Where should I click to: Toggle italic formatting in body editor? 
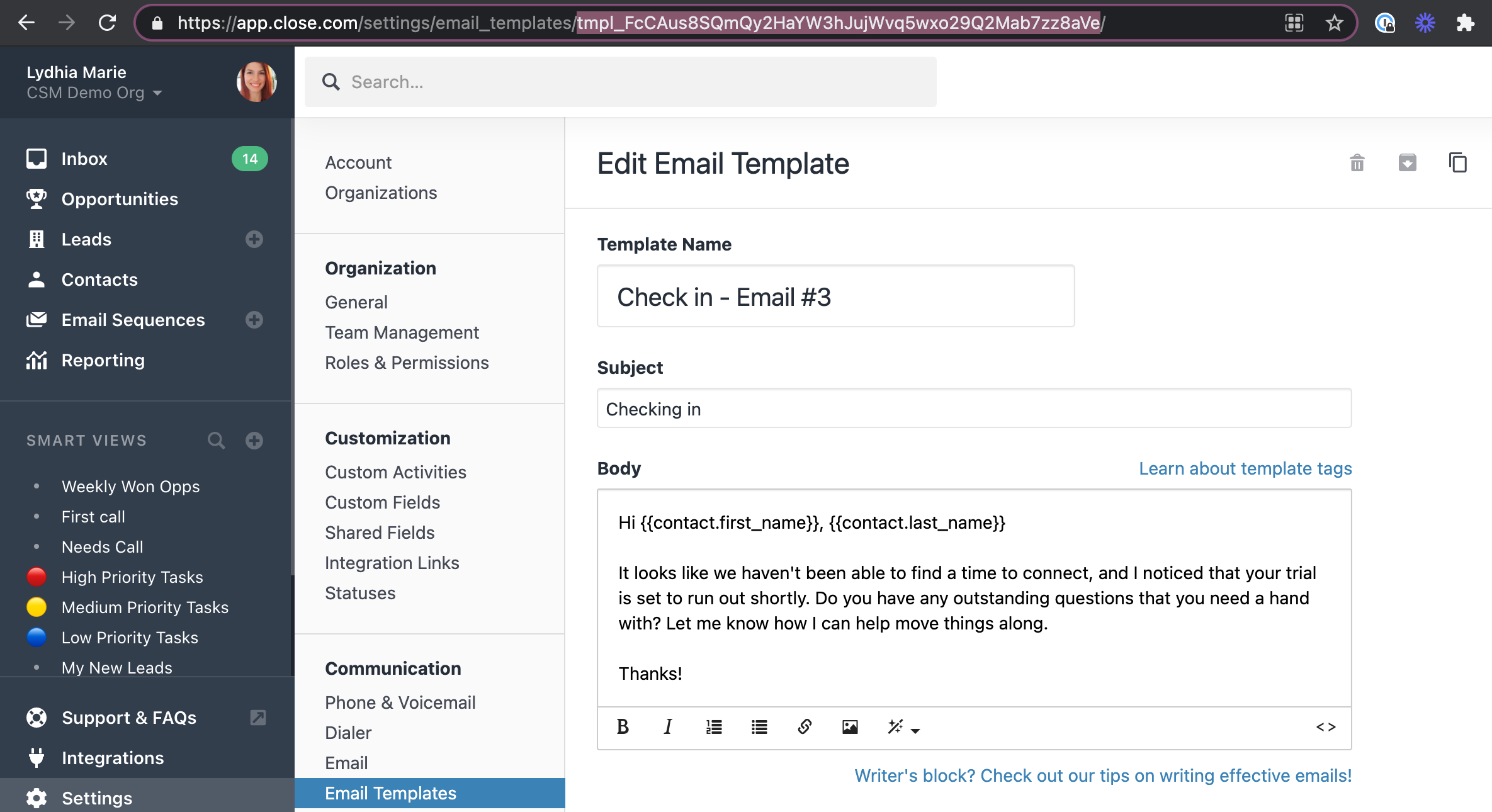(x=668, y=727)
